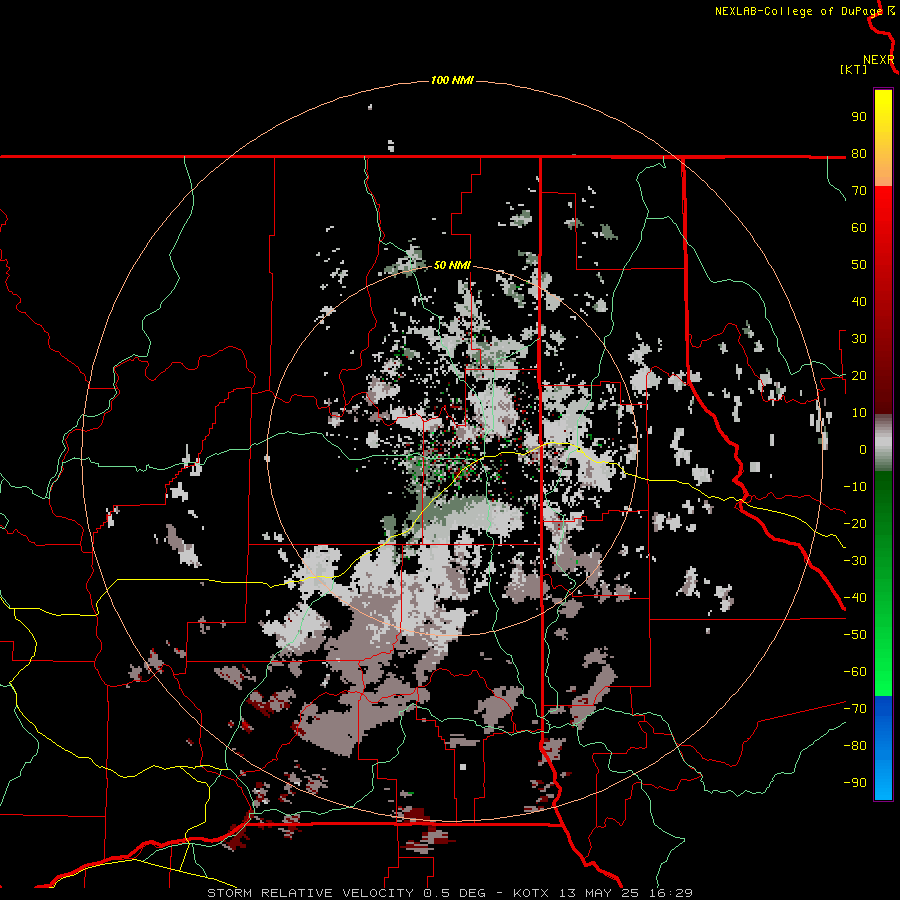The width and height of the screenshot is (900, 900).
Task: Click the KT units label above color scale
Action: tap(854, 69)
